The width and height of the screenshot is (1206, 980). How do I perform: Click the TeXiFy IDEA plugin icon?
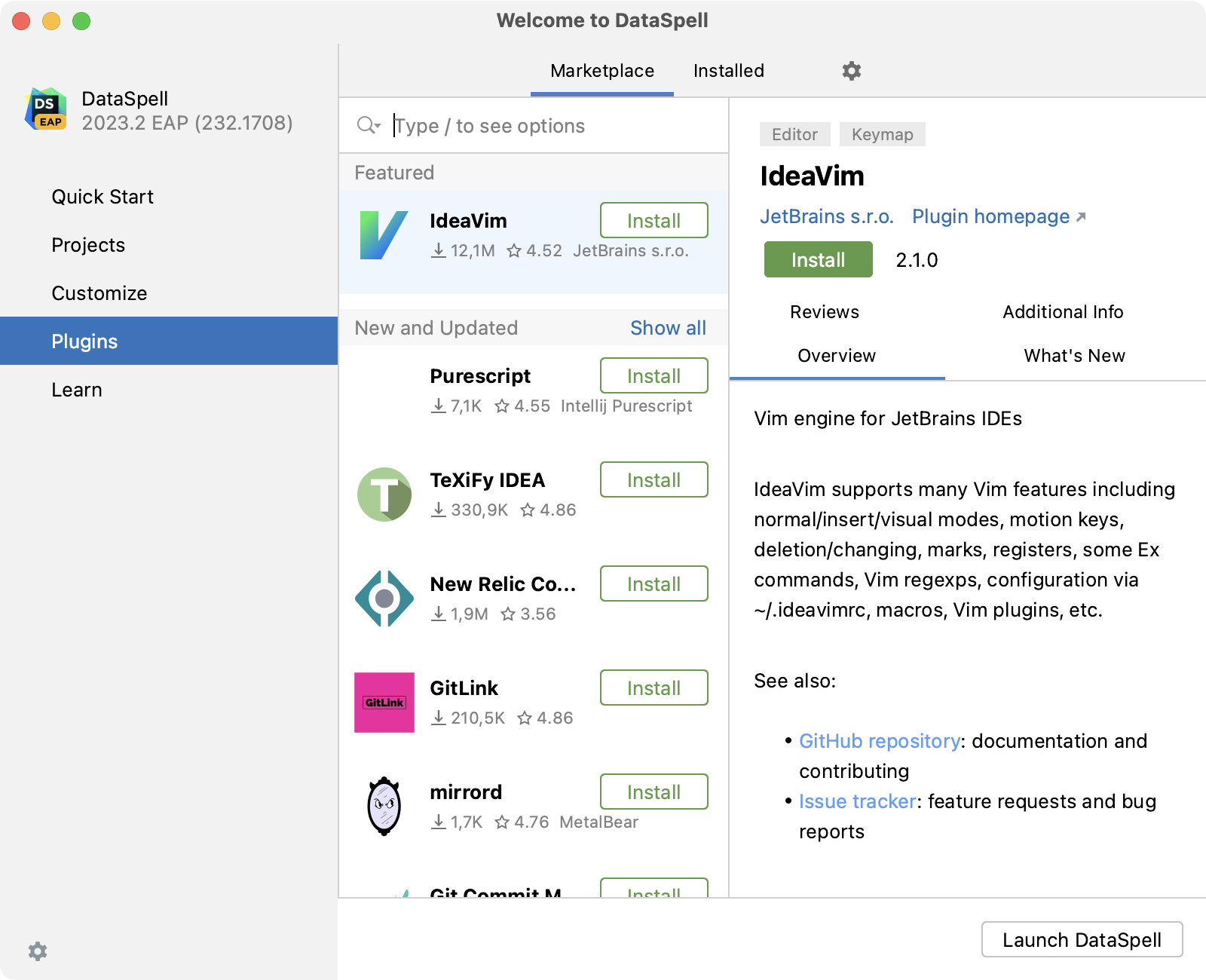click(x=384, y=495)
